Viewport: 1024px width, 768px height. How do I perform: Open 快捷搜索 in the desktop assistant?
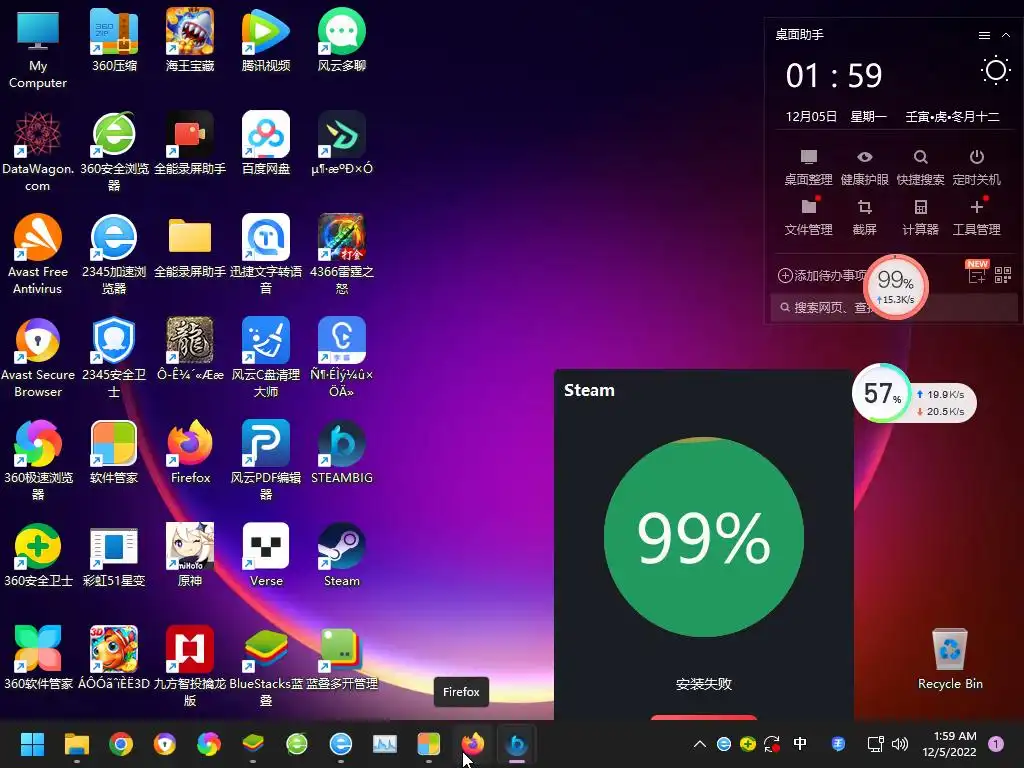(920, 167)
